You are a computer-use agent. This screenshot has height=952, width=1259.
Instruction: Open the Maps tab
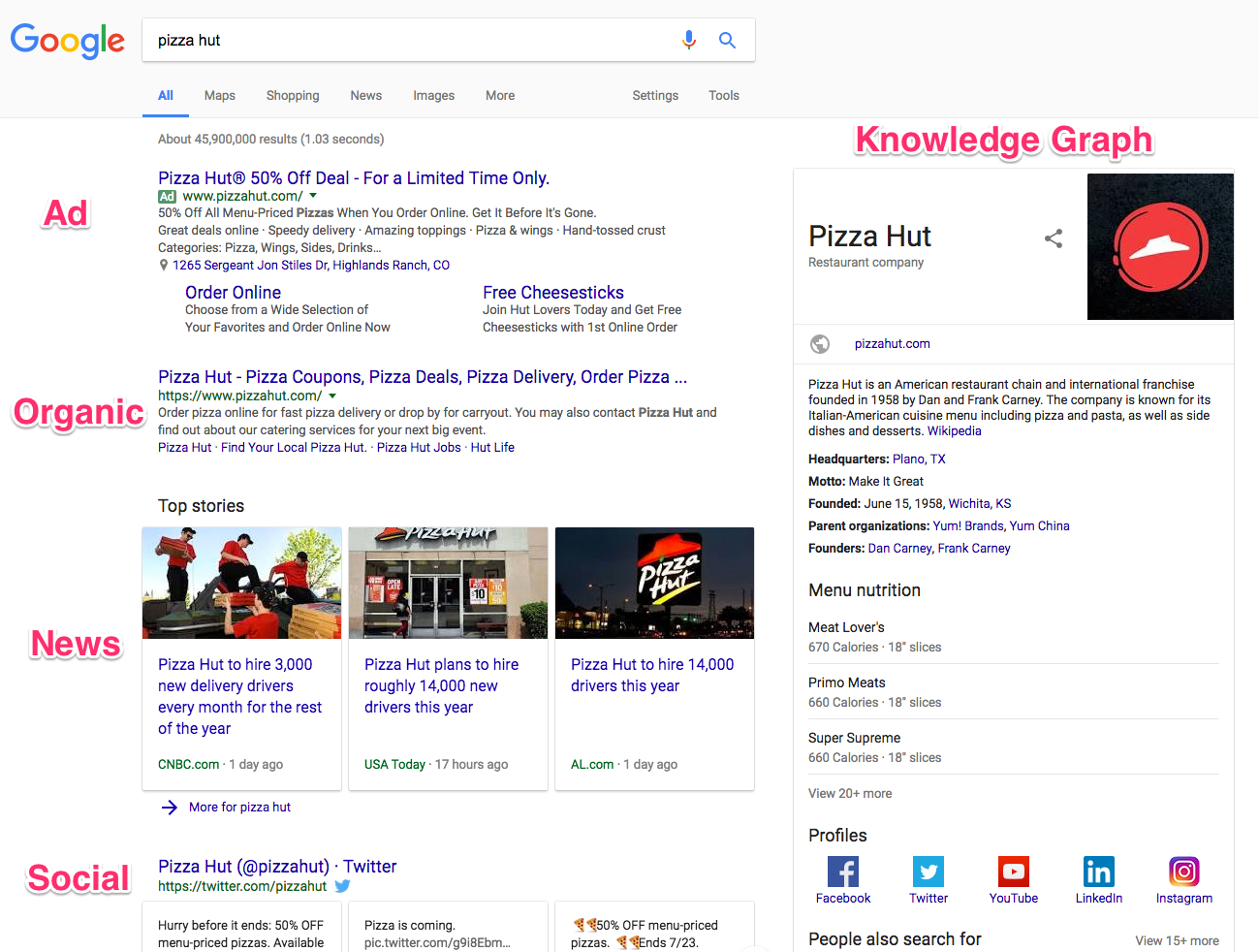point(219,95)
